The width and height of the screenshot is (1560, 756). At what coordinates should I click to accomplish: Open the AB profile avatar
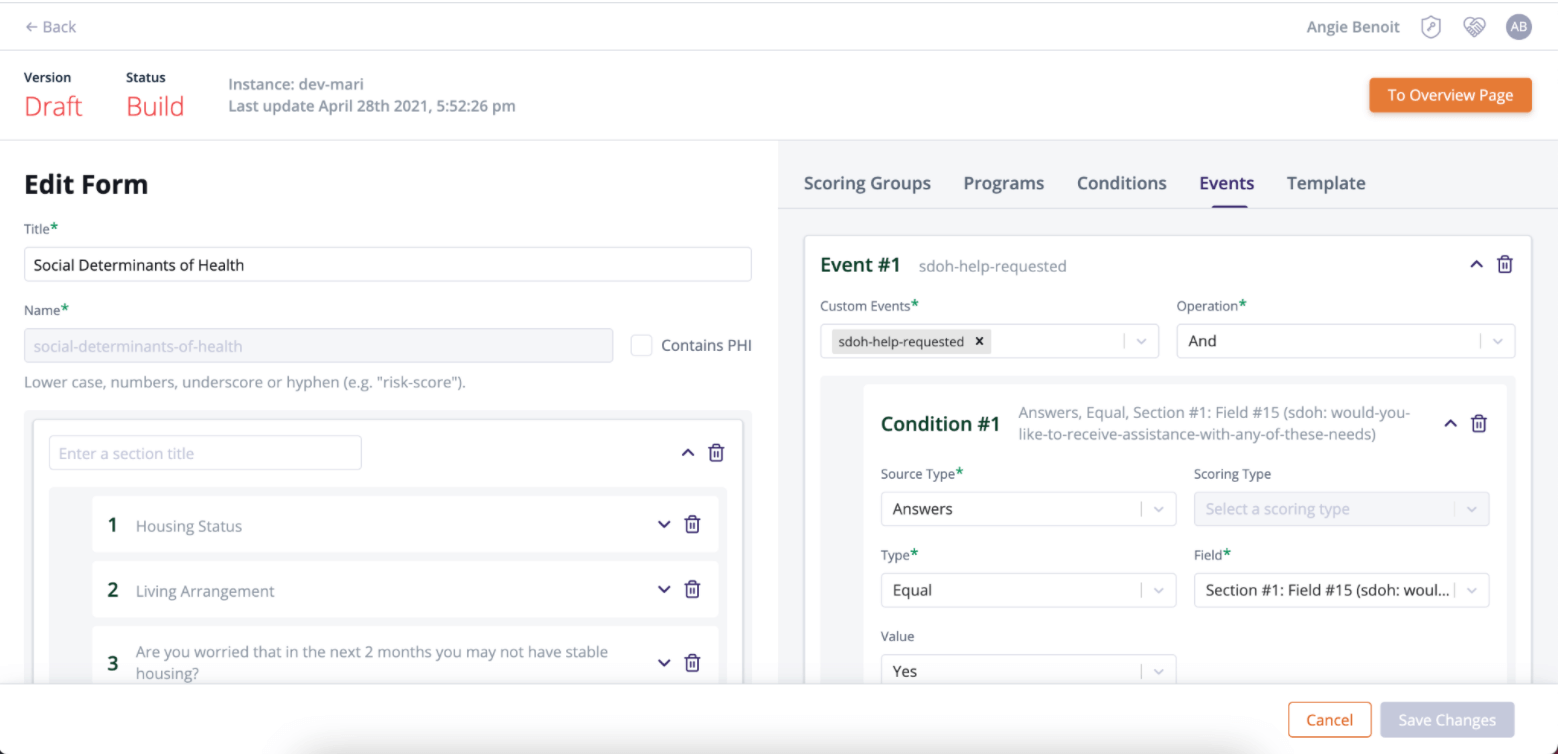pyautogui.click(x=1518, y=27)
